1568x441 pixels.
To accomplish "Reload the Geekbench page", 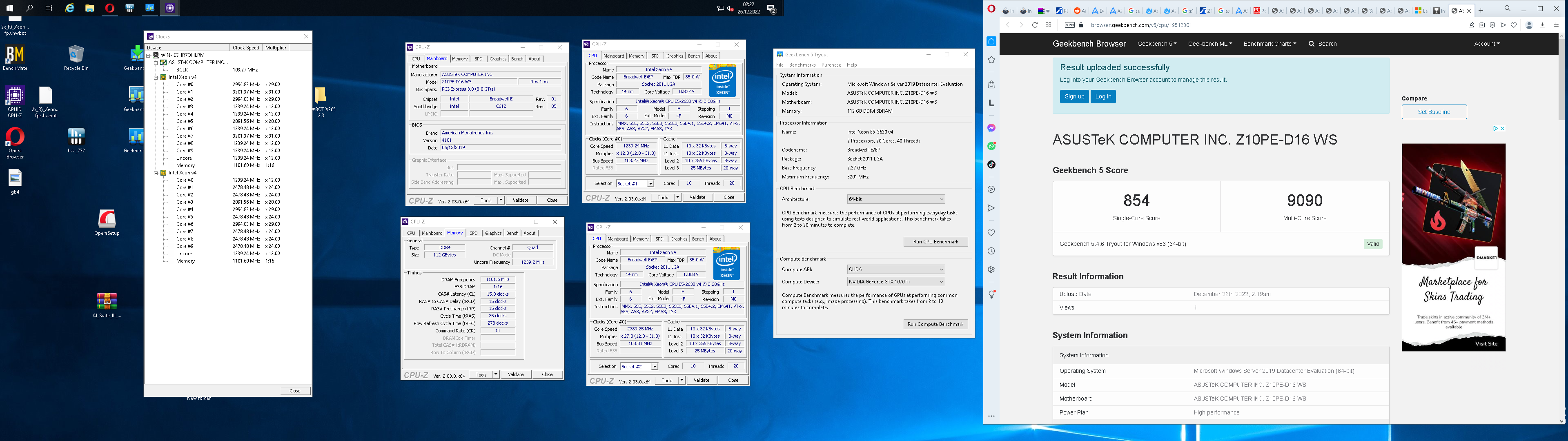I will [x=1034, y=25].
